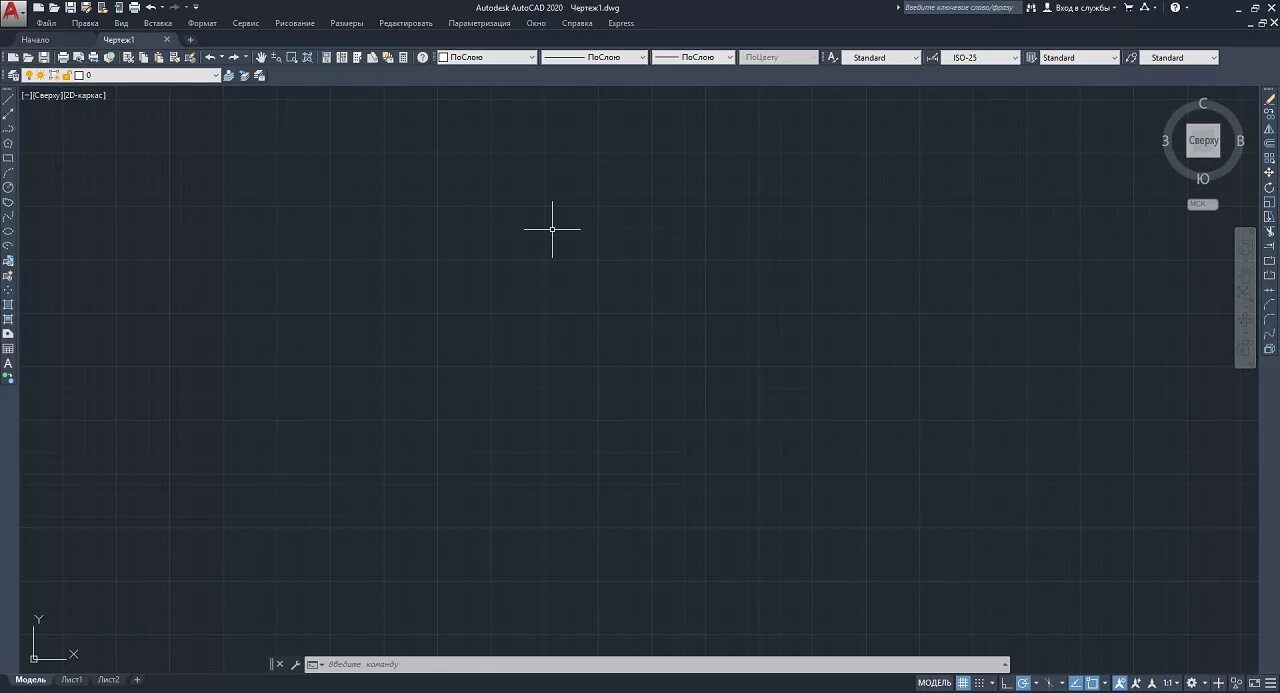Click the layer 0 color swatch
1280x693 pixels.
point(79,75)
